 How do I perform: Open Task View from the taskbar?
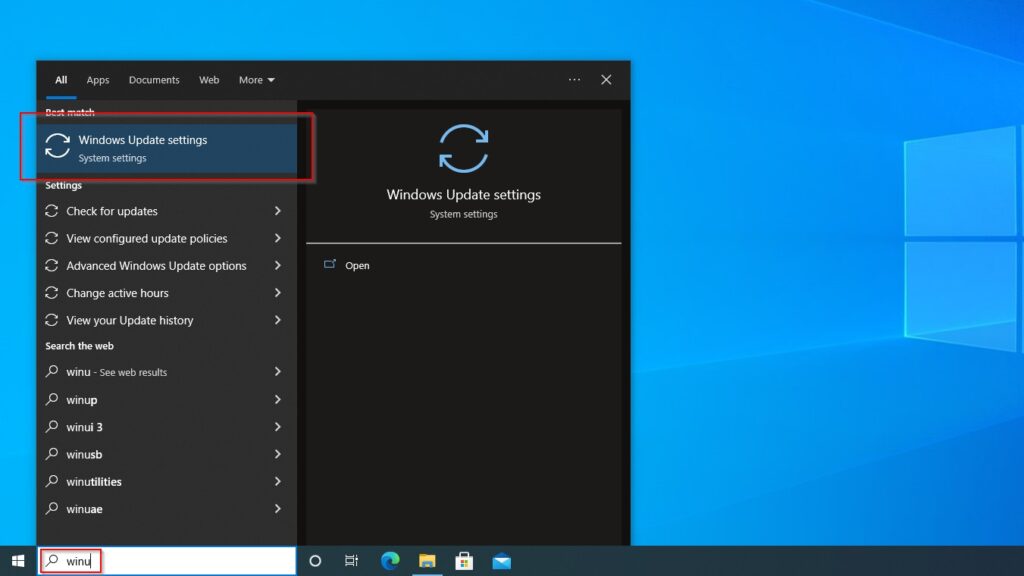tap(351, 561)
